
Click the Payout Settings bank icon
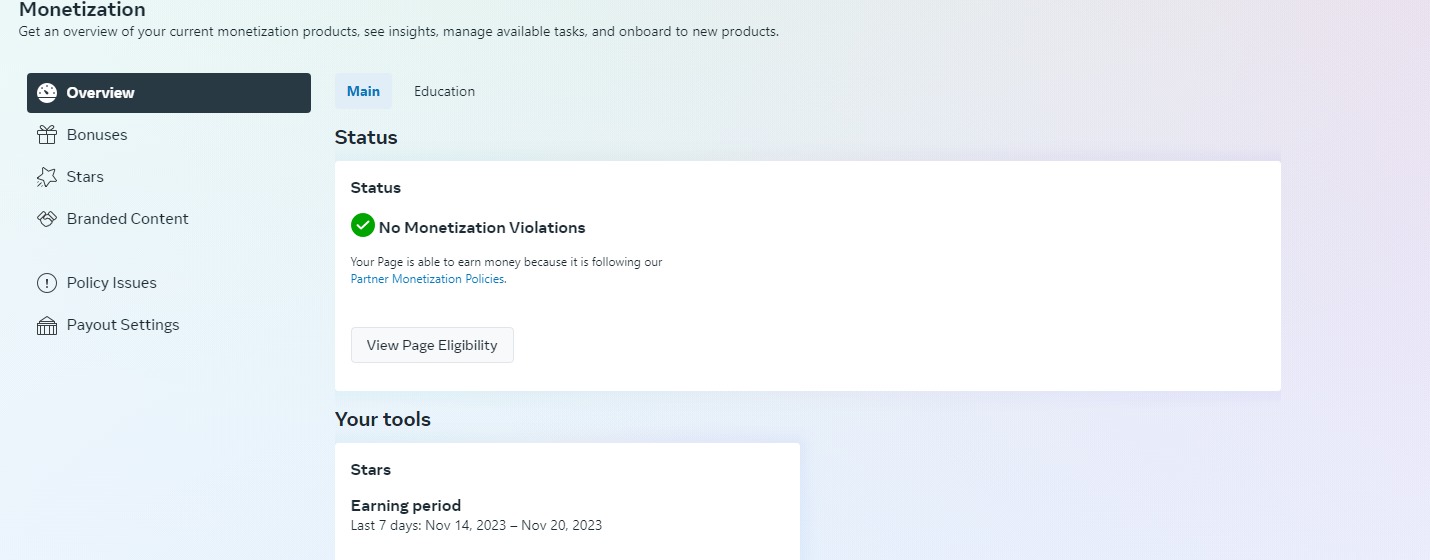47,325
